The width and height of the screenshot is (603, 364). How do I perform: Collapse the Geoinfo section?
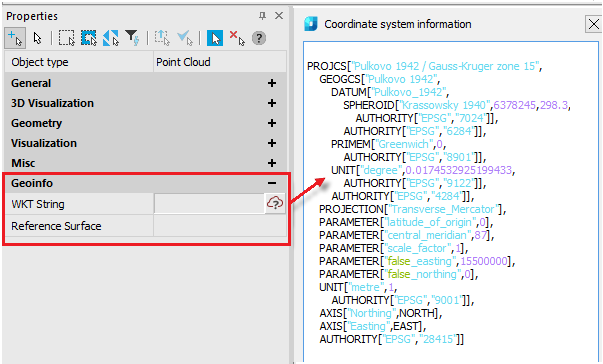[x=272, y=183]
